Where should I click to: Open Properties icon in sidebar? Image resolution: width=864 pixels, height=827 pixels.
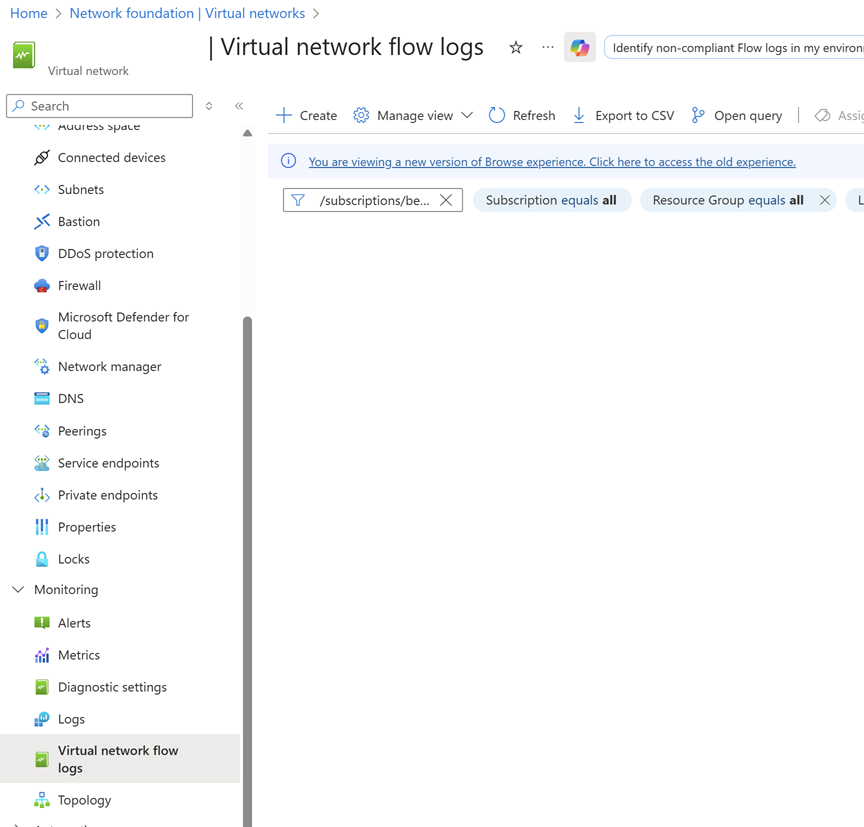coord(42,527)
